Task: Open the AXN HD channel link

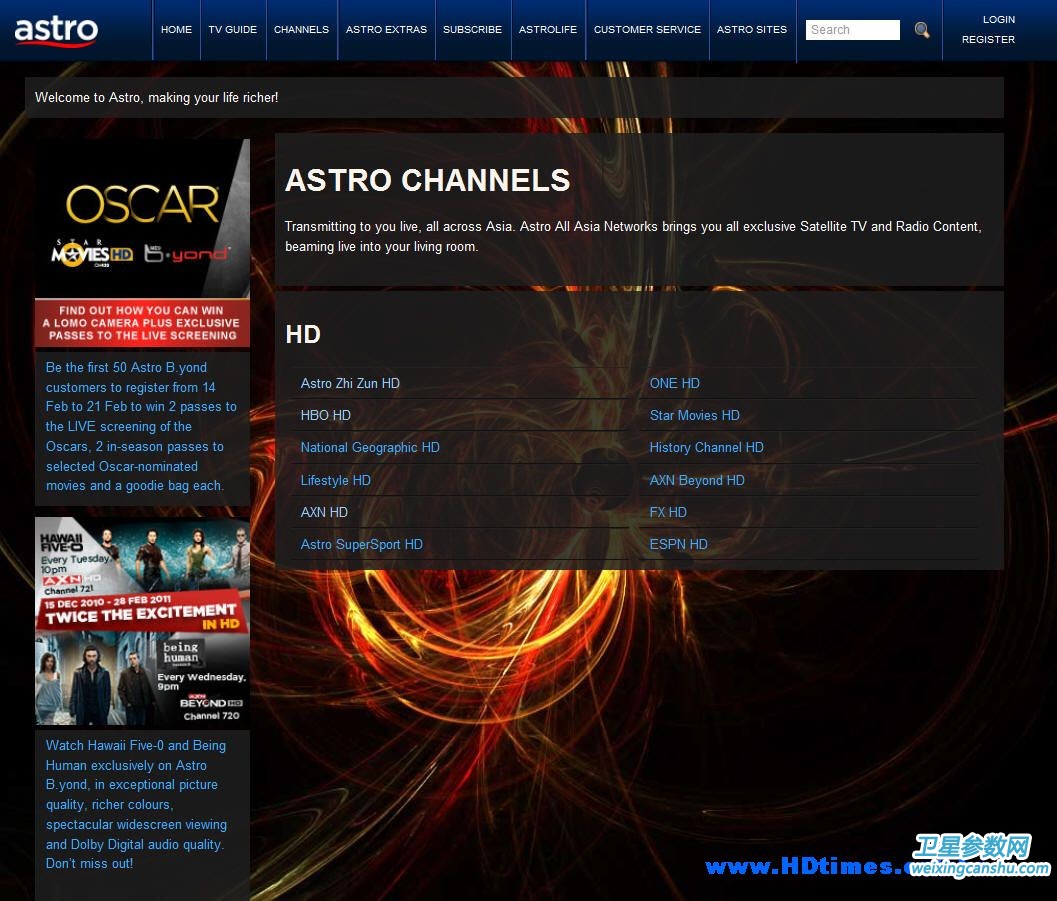Action: 324,512
